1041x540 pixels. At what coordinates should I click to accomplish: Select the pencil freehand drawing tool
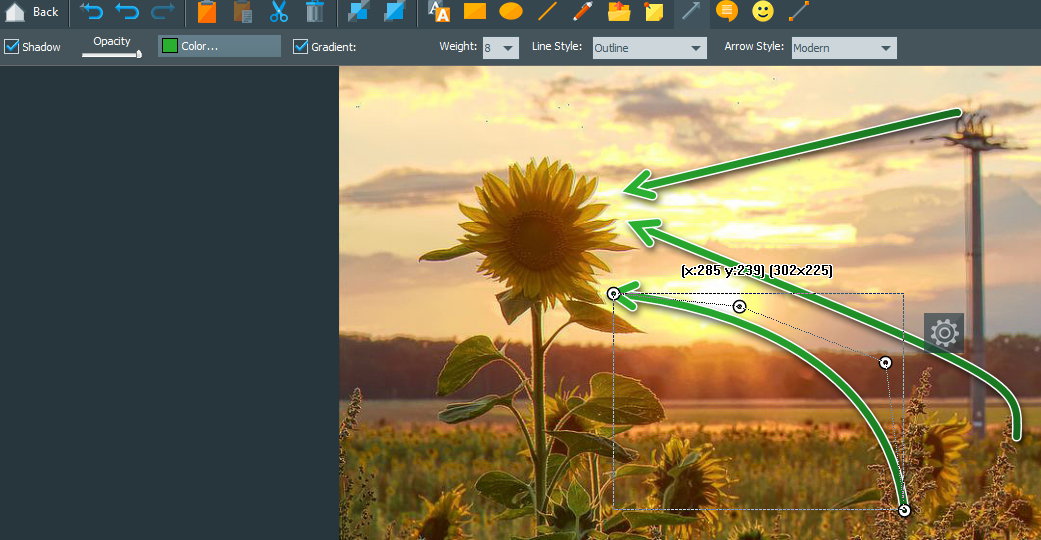(583, 12)
